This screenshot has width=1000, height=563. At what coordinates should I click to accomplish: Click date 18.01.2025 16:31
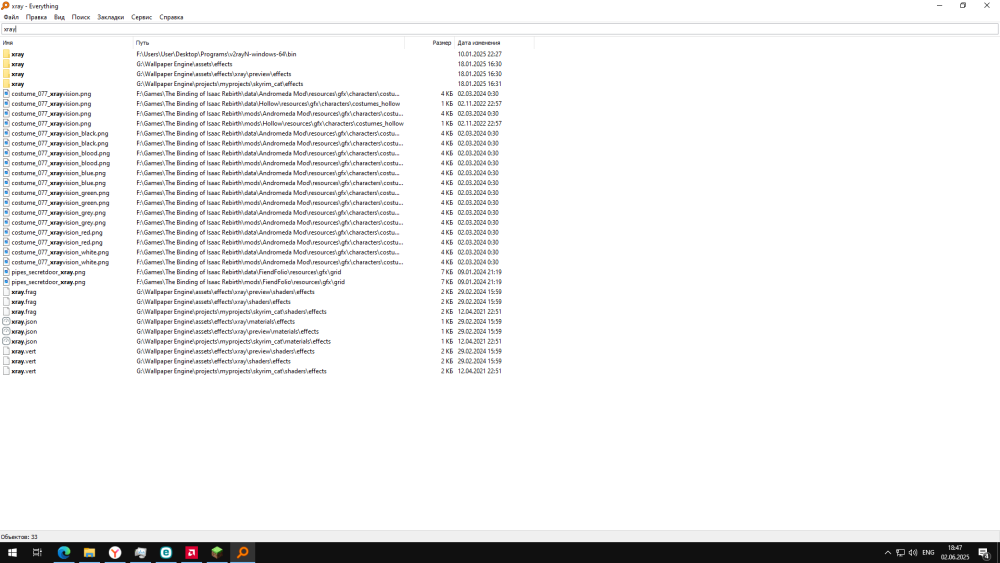[x=480, y=84]
